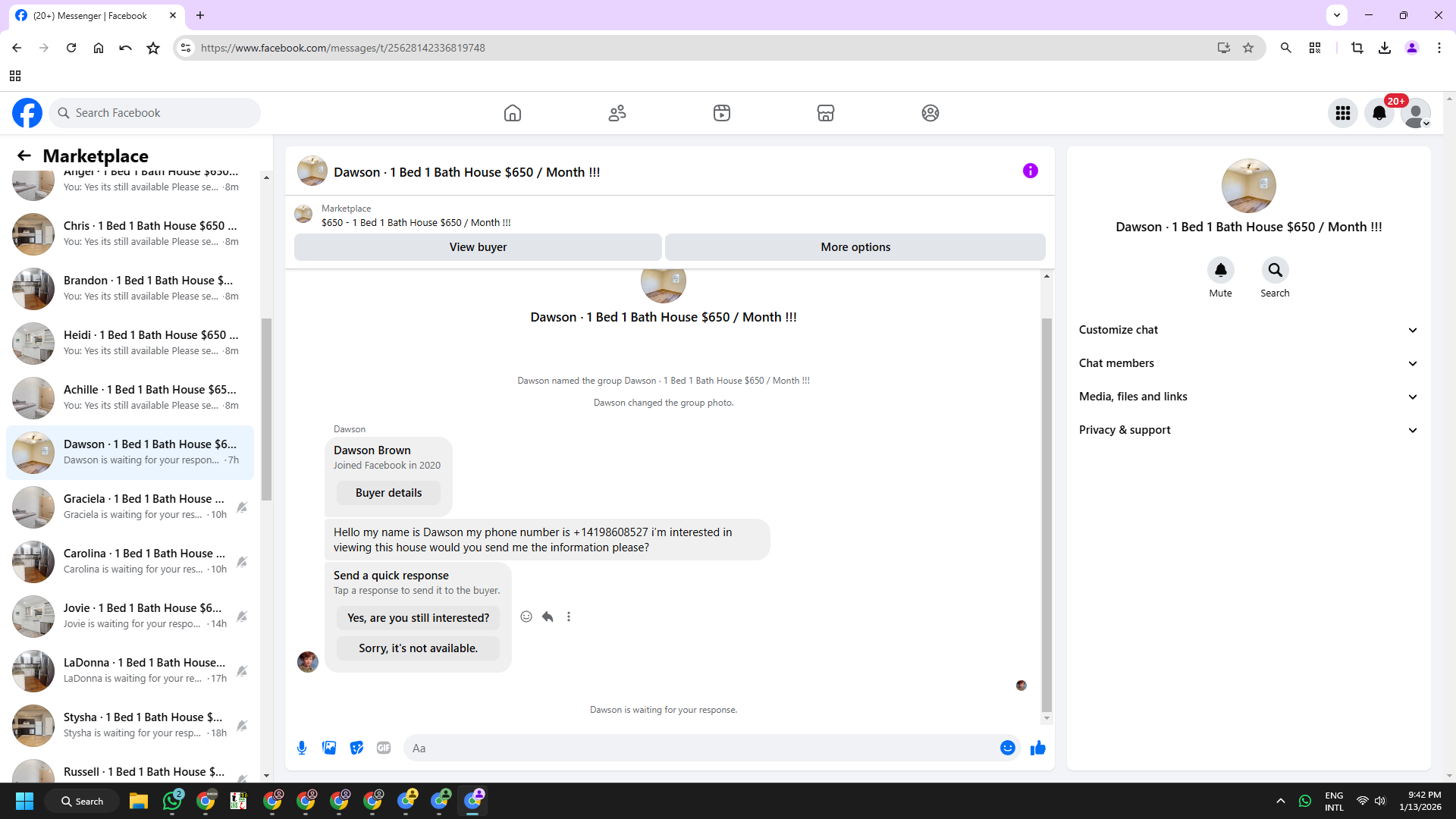1456x819 pixels.
Task: Click the View buyer button
Action: (478, 247)
